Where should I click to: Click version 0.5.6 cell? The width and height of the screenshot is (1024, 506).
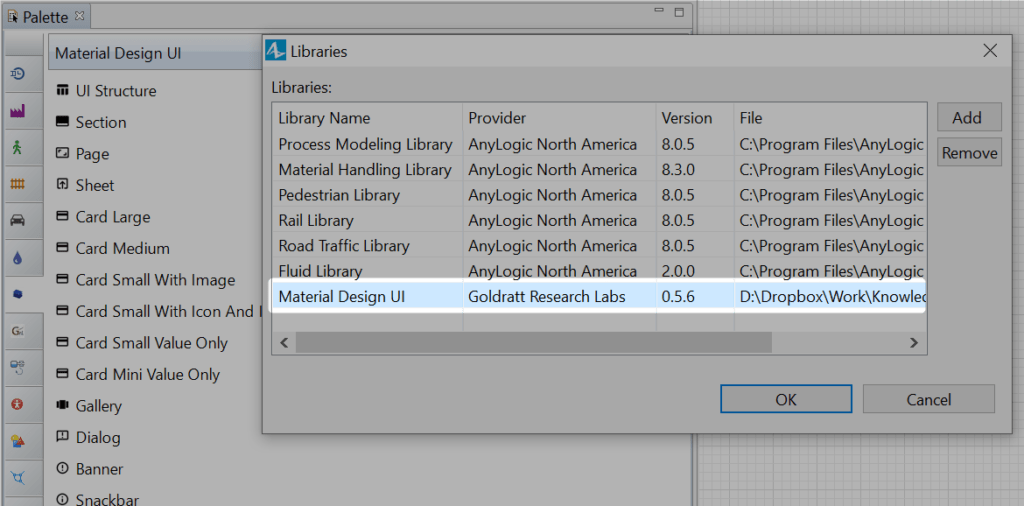coord(695,297)
